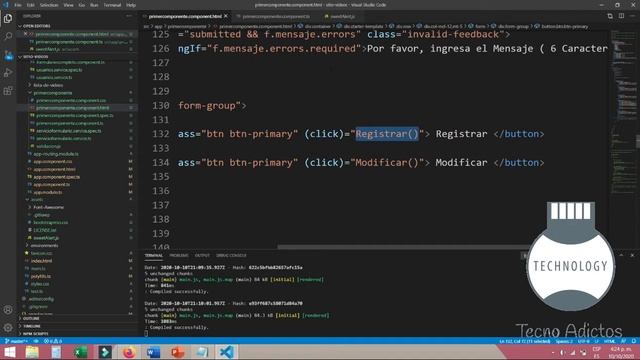Image resolution: width=640 pixels, height=360 pixels.
Task: Open the Run and Debug view
Action: 8,73
